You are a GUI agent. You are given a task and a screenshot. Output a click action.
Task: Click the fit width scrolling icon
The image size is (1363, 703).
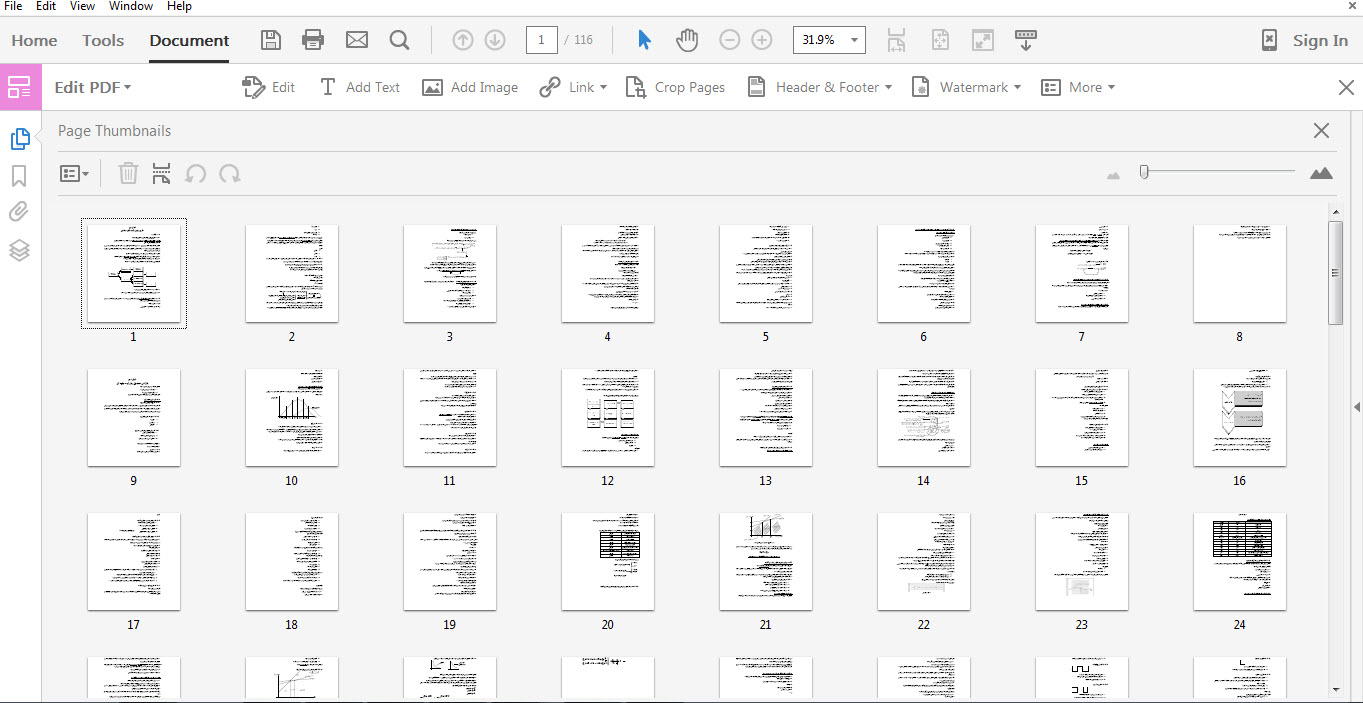tap(896, 40)
